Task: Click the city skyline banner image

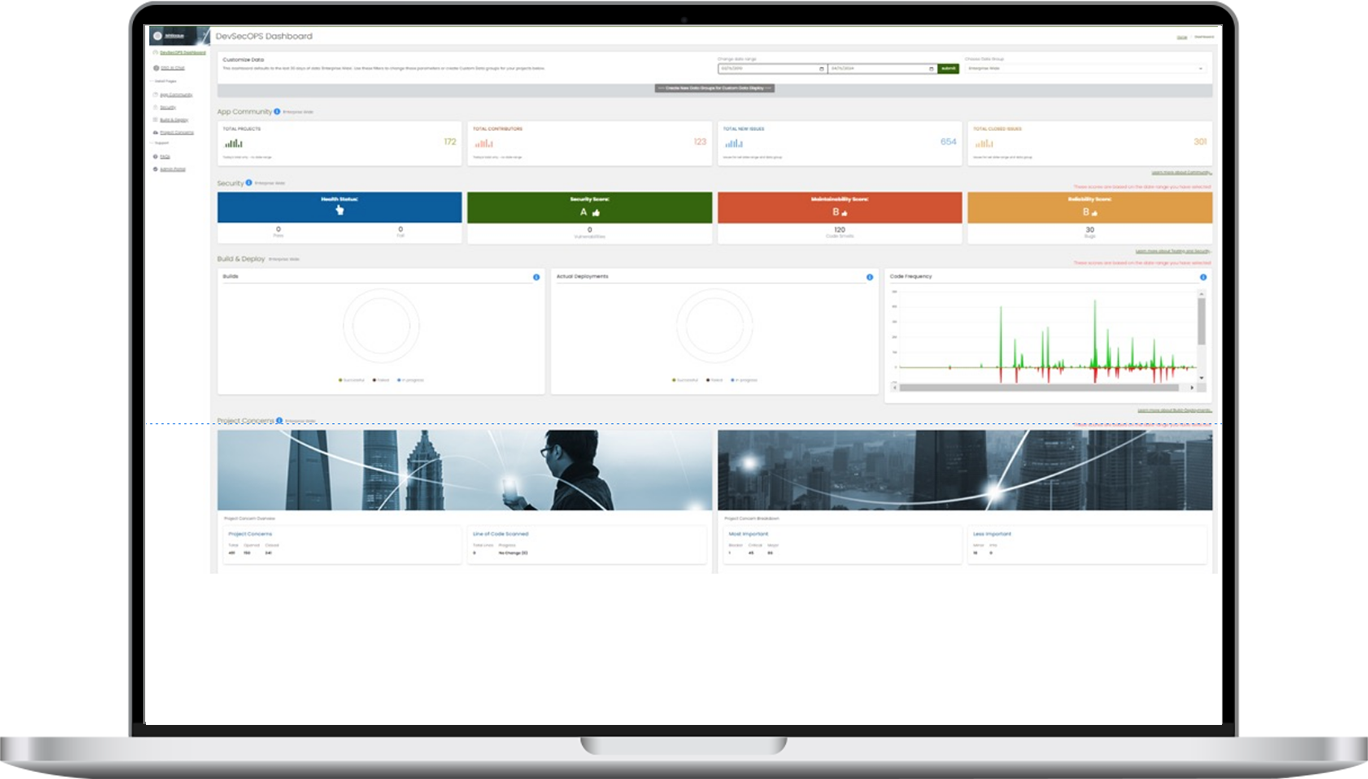Action: (x=965, y=470)
